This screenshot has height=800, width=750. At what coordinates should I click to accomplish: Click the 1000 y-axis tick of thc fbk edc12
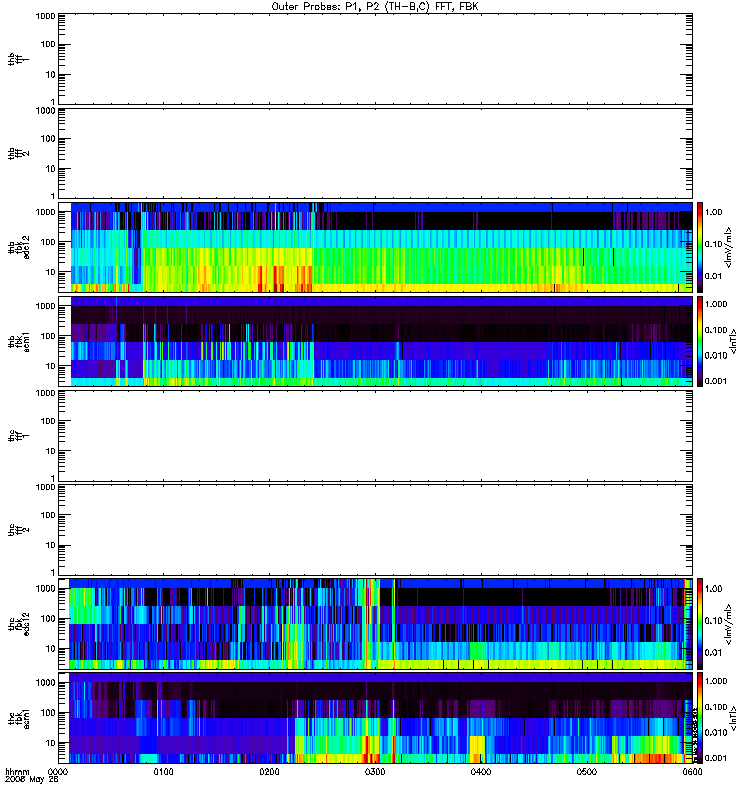point(45,589)
